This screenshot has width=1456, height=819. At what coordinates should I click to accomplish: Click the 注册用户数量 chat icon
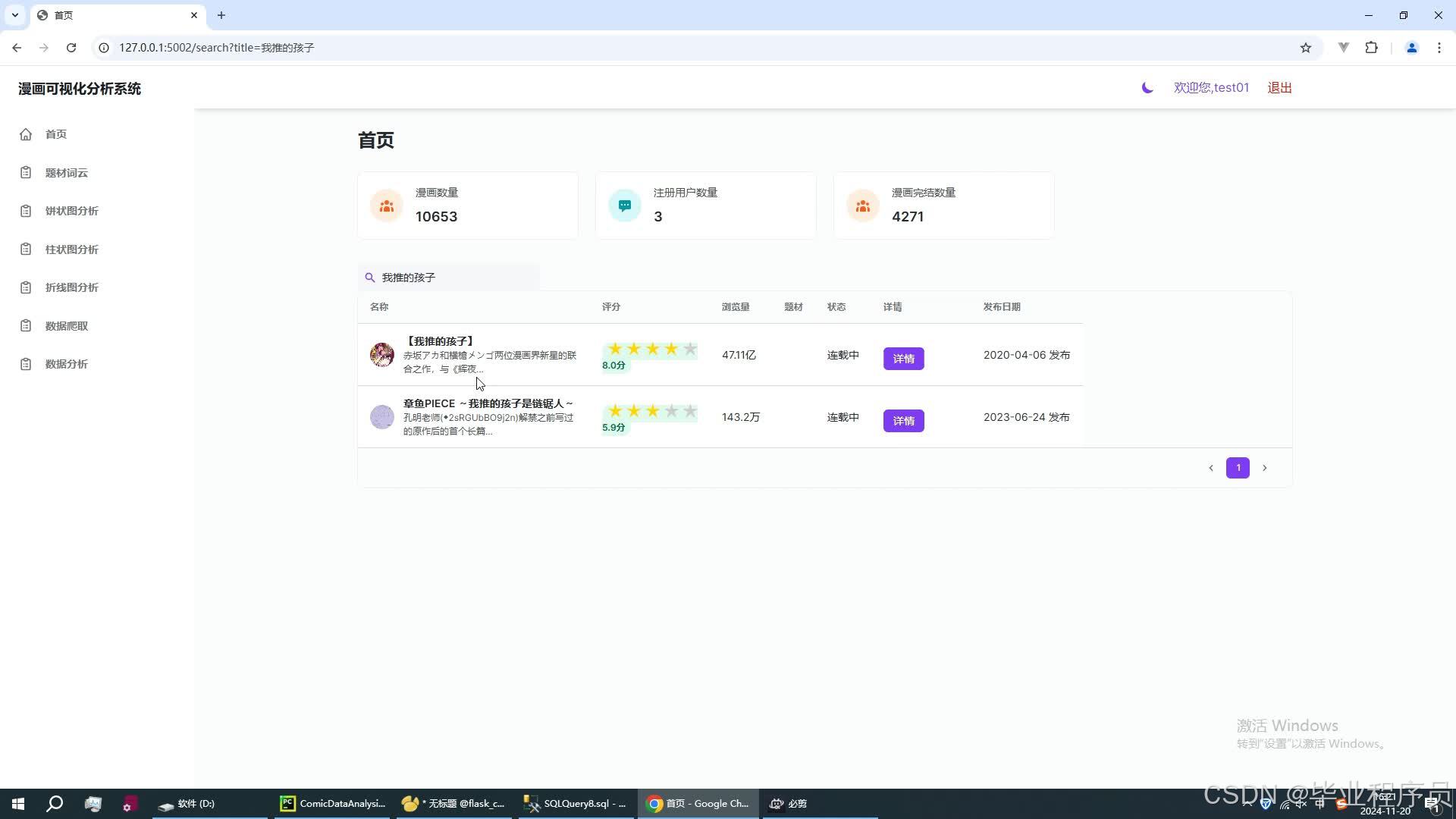click(x=625, y=206)
